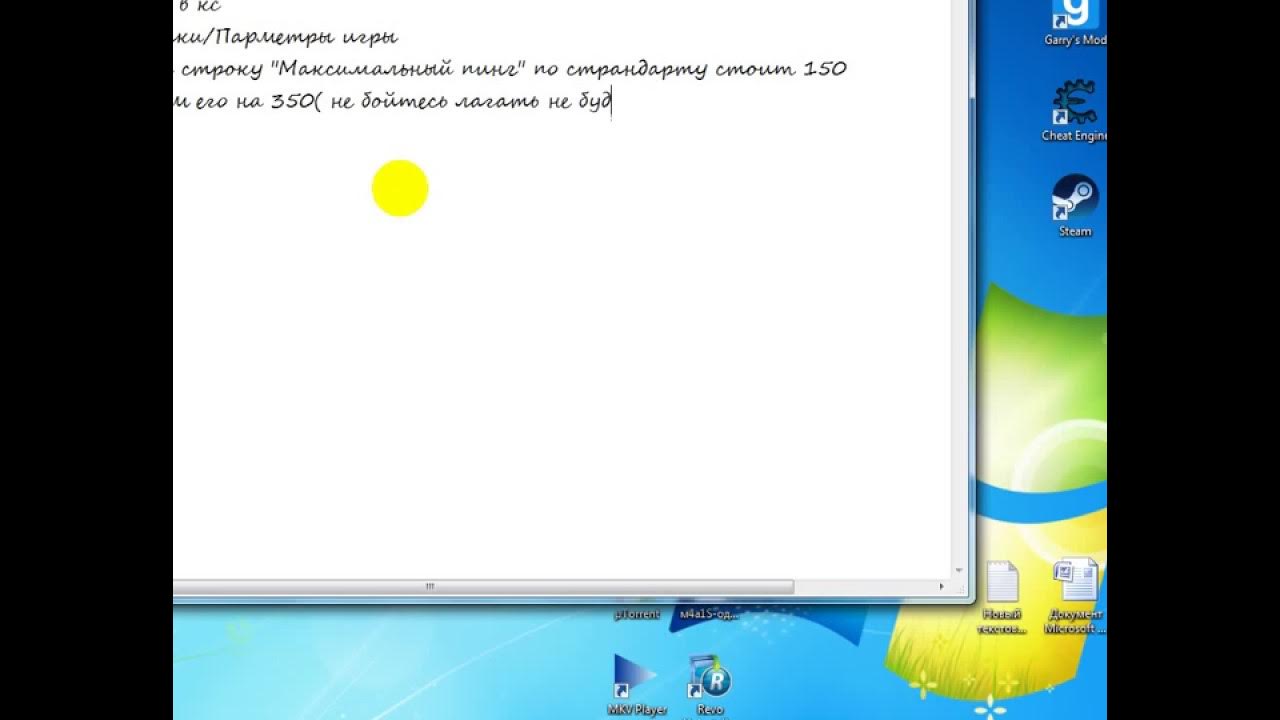Open the Документ Microsoft Word file icon
1280x720 pixels.
click(x=1075, y=598)
